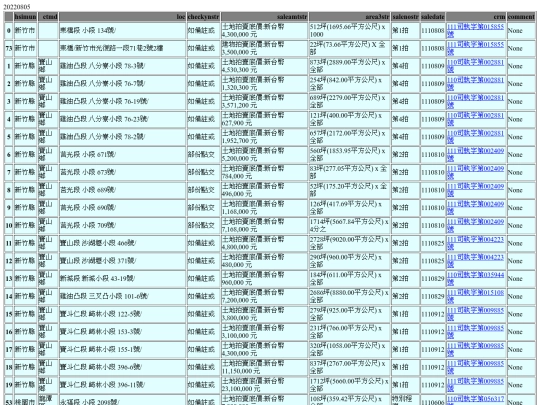Viewport: 540px width, 405px height.
Task: Select the area cell containing '5667.84'
Action: (x=349, y=226)
